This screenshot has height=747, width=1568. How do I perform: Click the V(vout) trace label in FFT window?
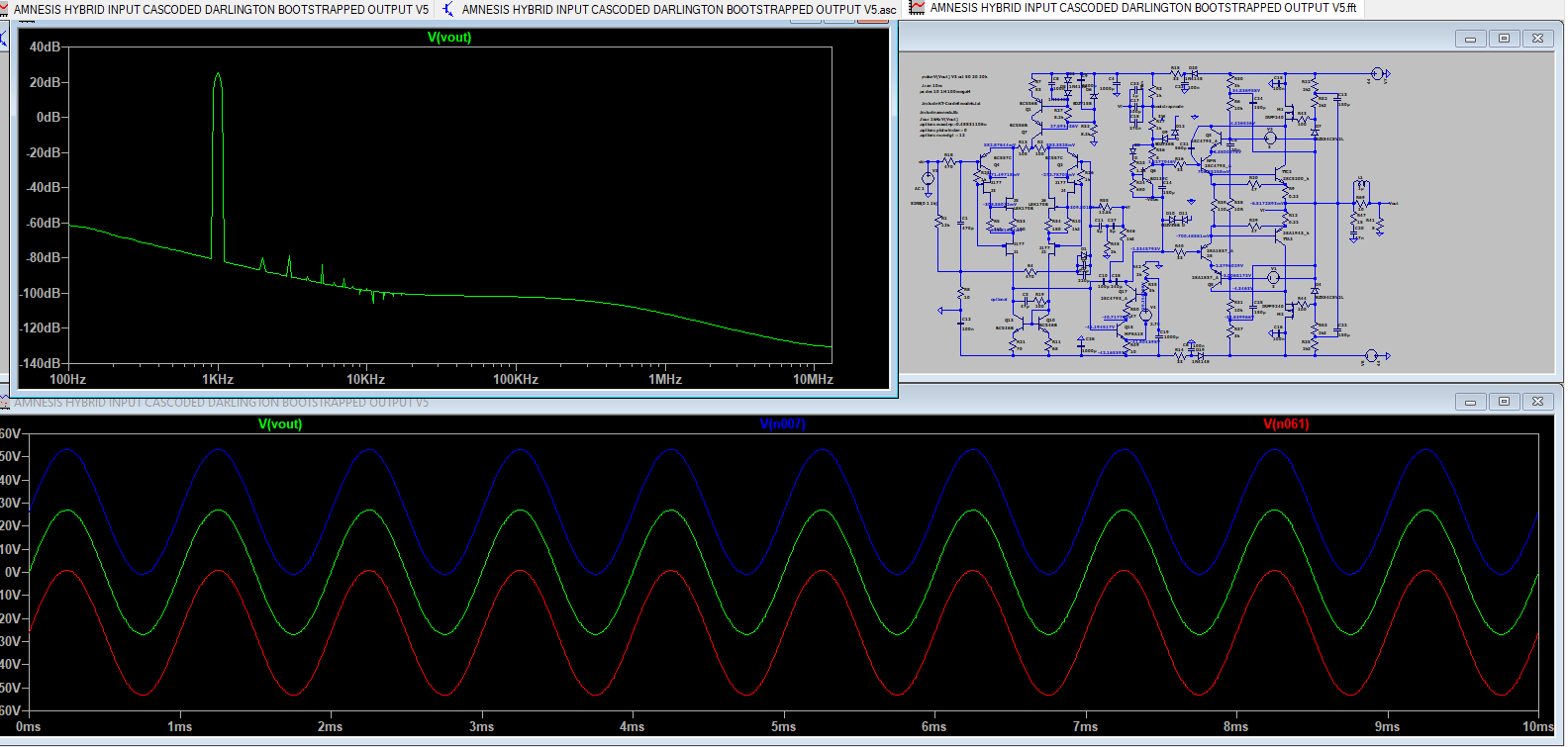[x=449, y=38]
